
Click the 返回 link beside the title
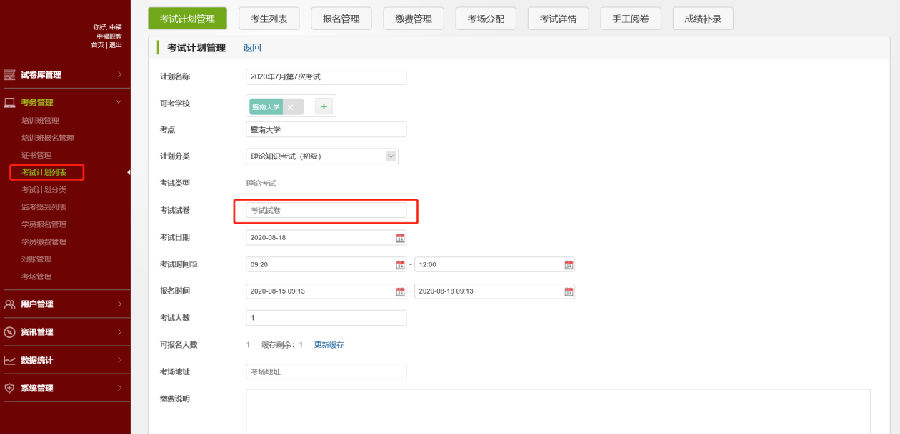pos(252,48)
